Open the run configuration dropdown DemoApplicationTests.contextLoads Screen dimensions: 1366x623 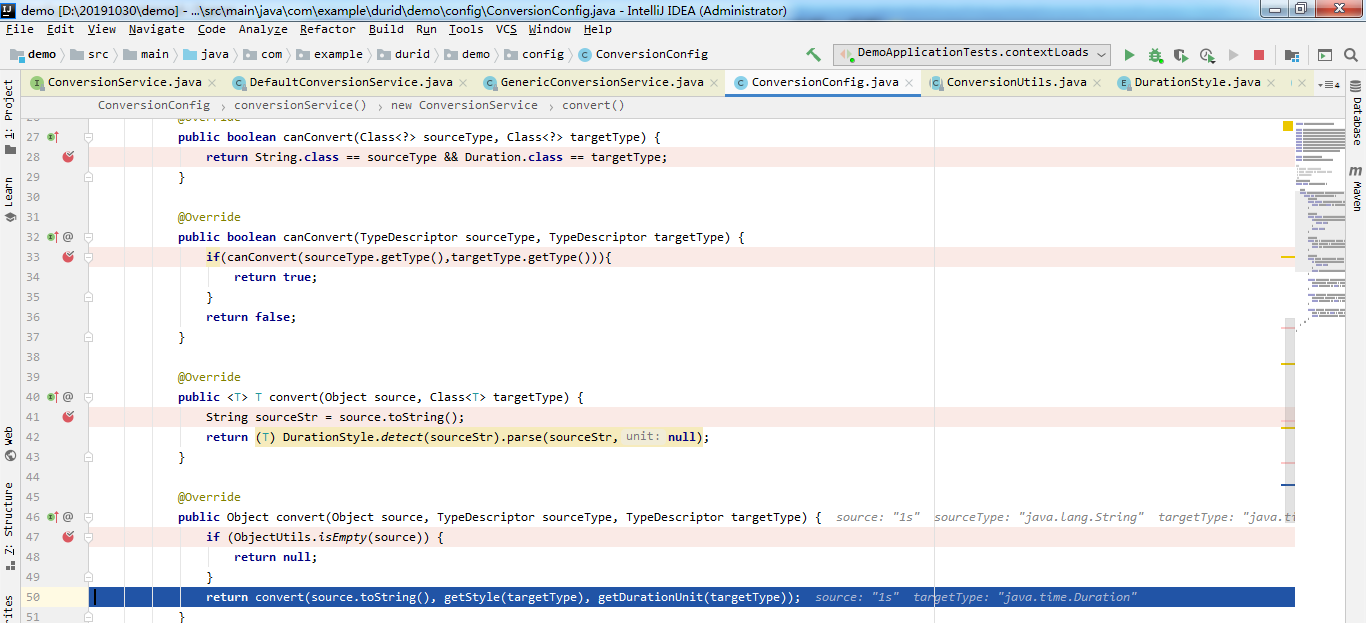(972, 54)
